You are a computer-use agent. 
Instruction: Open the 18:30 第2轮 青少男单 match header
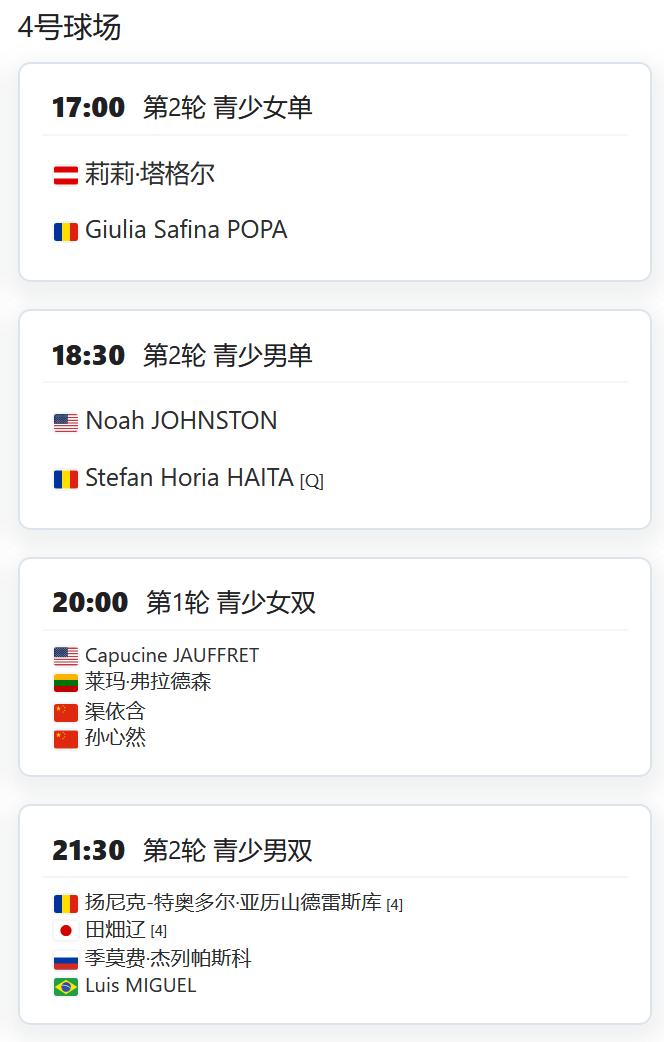[x=182, y=356]
